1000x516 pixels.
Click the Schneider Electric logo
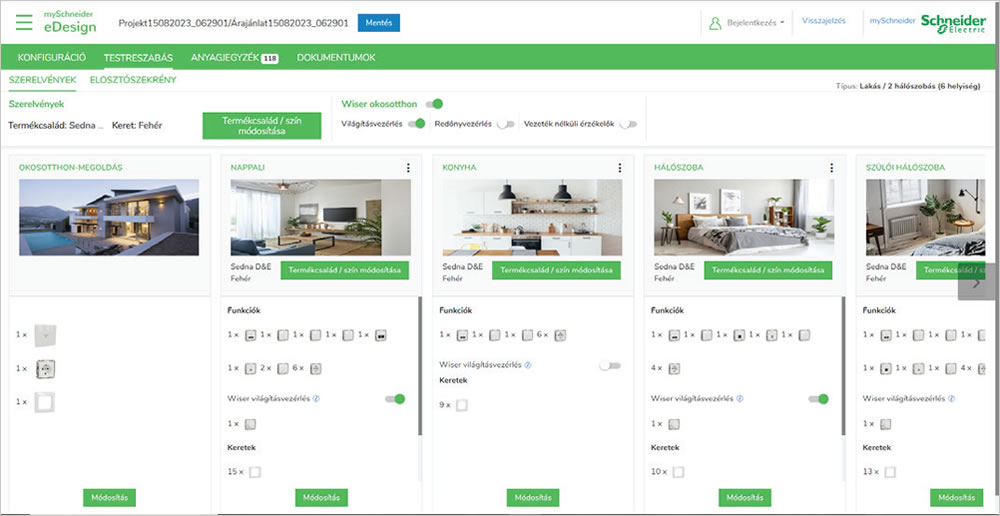click(x=953, y=24)
